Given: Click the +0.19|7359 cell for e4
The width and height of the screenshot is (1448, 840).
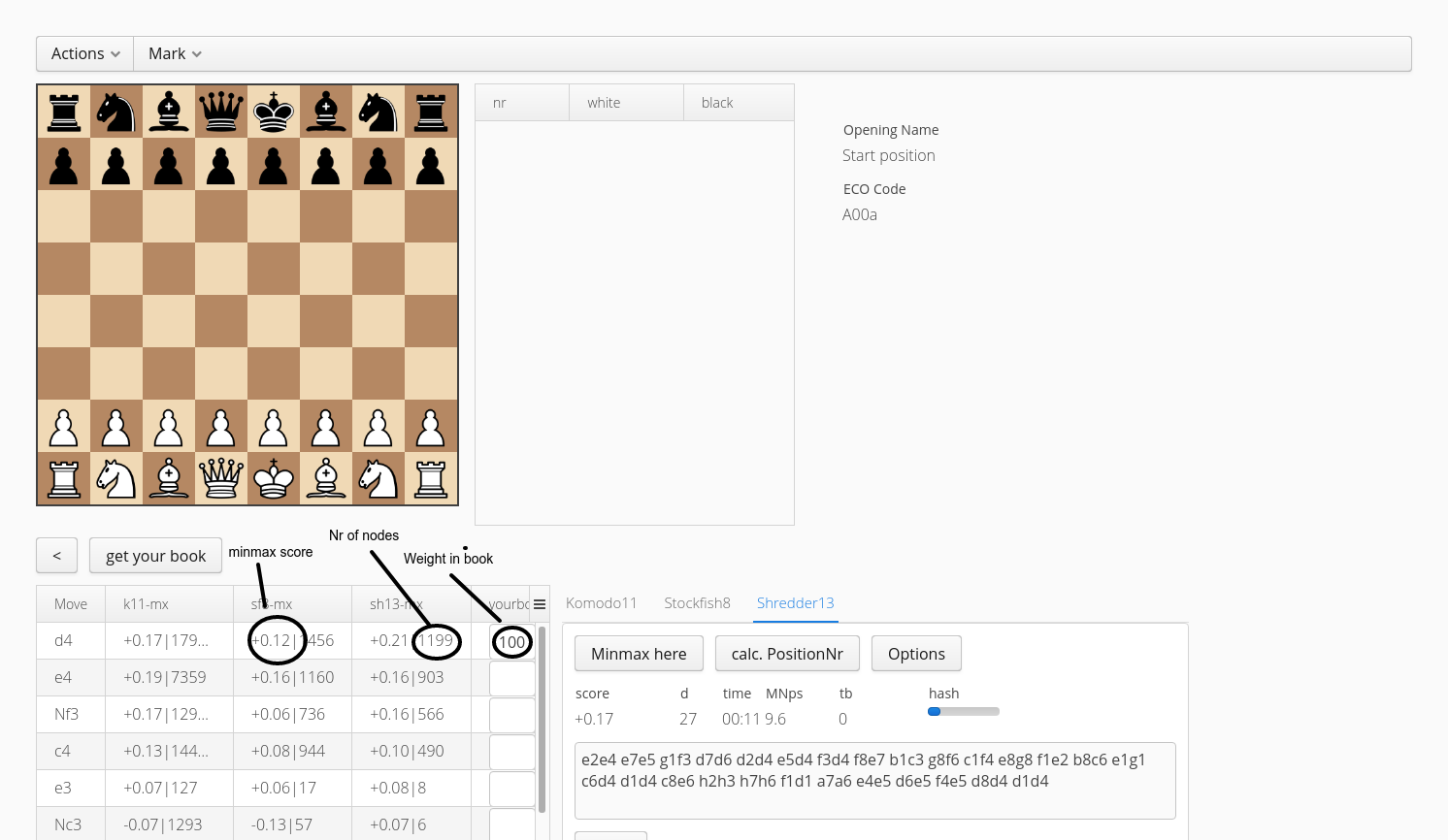Looking at the screenshot, I should (169, 678).
